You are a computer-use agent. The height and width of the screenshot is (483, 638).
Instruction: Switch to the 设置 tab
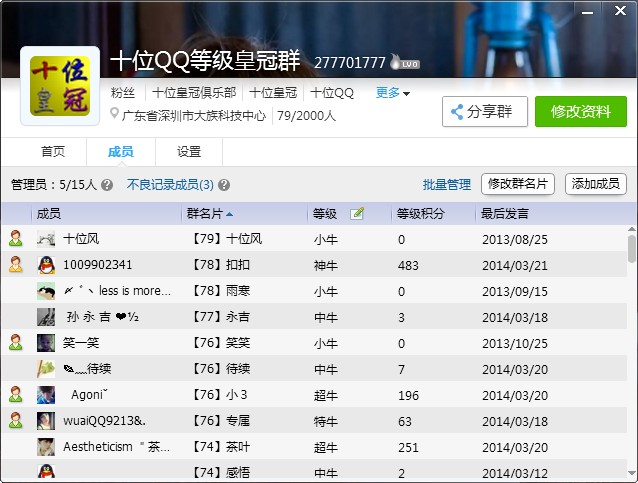tap(189, 152)
